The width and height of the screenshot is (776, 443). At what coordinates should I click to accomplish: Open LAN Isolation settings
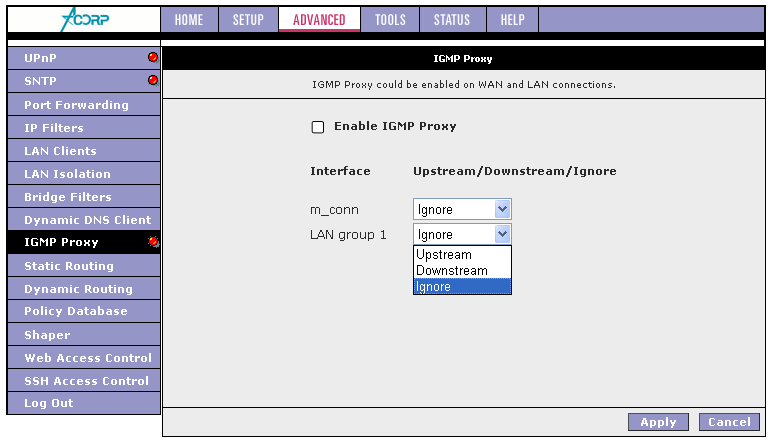[84, 174]
